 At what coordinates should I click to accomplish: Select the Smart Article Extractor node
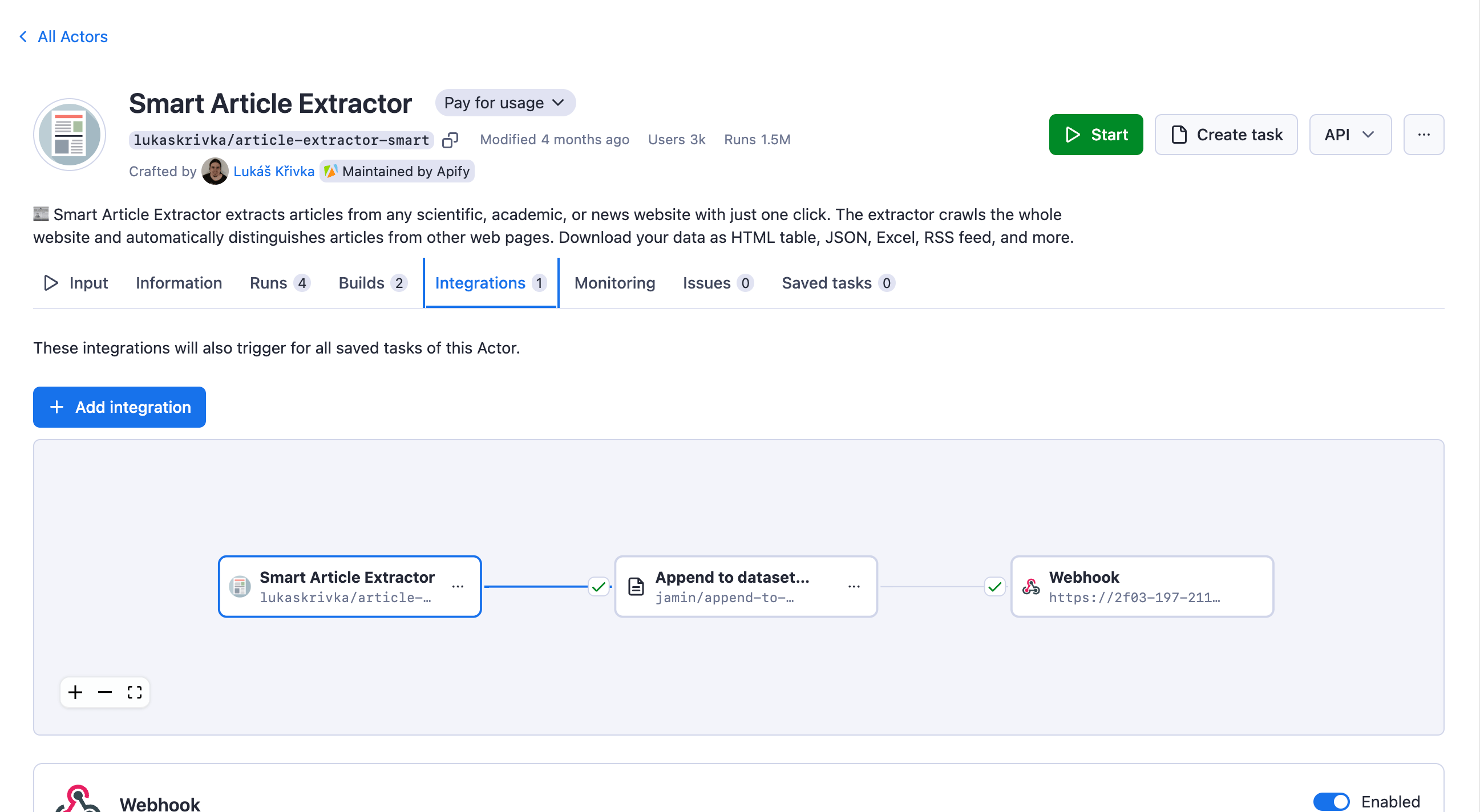349,586
